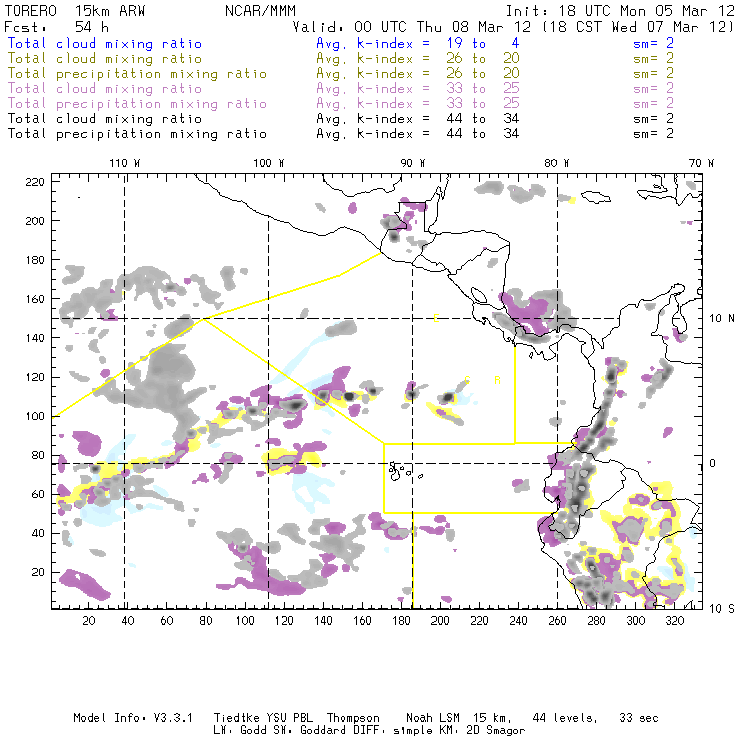This screenshot has height=740, width=740.
Task: Select the "100" tick on the vertical axis
Action: [x=35, y=416]
